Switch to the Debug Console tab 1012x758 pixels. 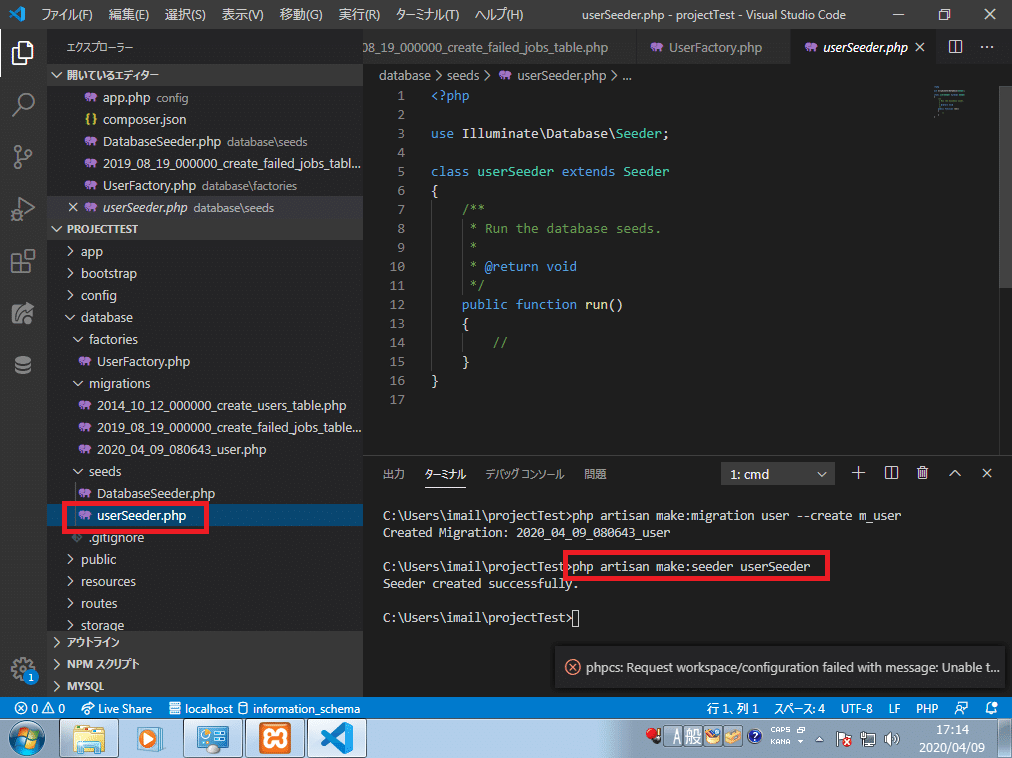[x=525, y=474]
